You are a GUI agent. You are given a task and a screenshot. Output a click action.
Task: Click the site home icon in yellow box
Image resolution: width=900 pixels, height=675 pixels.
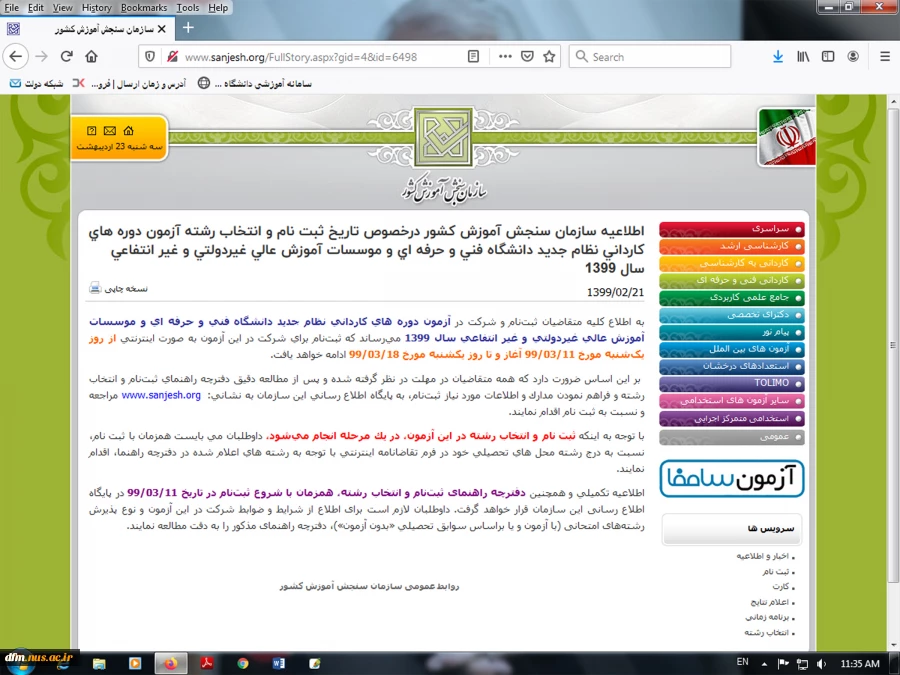[129, 131]
